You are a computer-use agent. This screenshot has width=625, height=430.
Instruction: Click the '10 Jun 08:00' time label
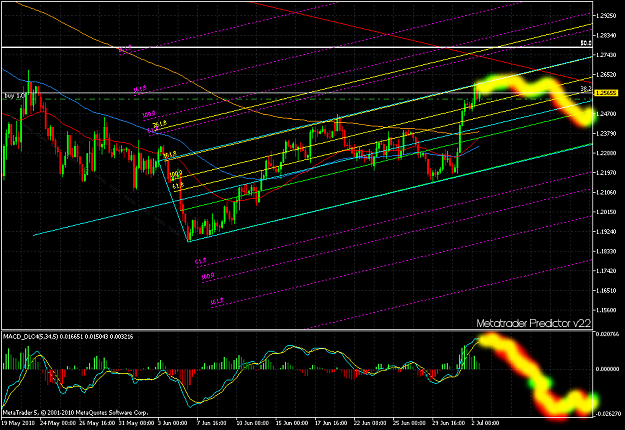pyautogui.click(x=253, y=423)
